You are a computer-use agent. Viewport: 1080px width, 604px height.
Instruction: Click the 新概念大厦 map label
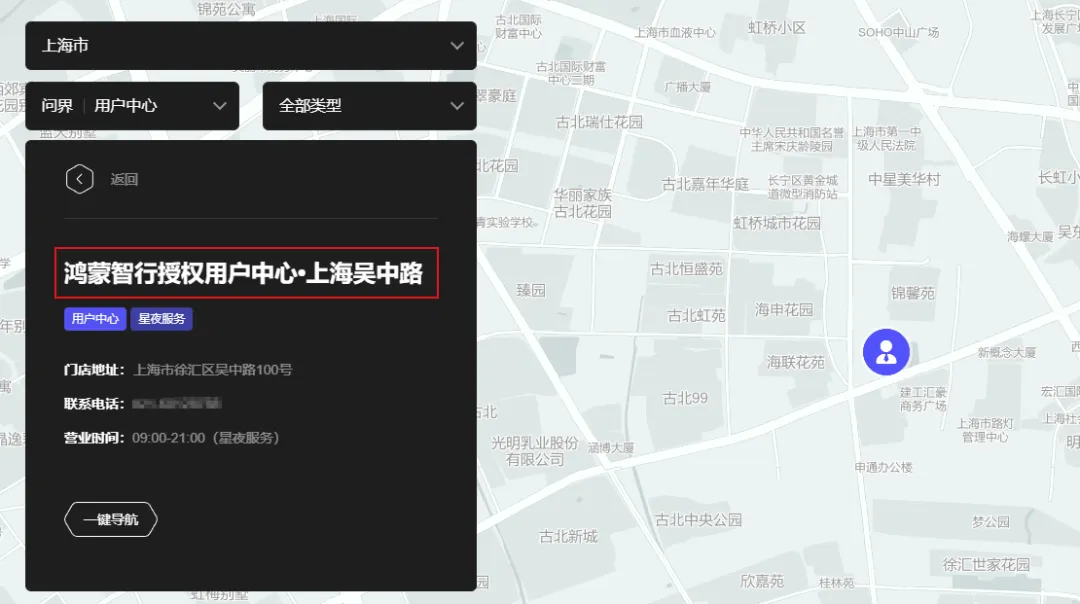coord(1006,353)
